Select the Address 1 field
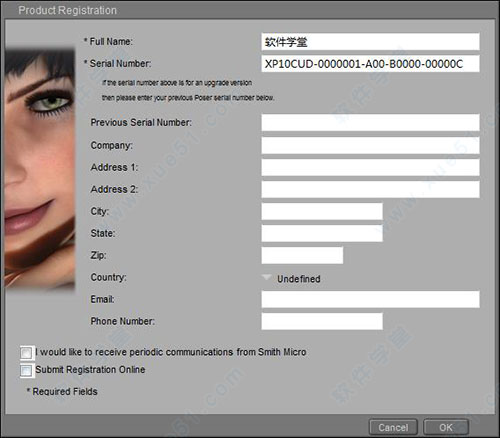The height and width of the screenshot is (438, 500). point(370,167)
